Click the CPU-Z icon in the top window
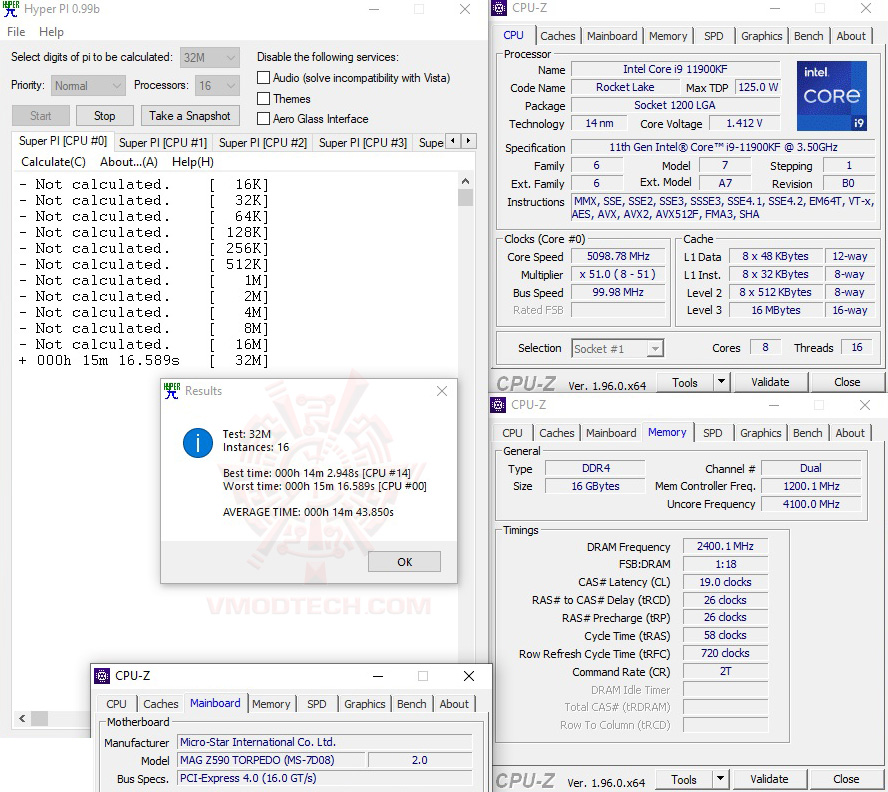The height and width of the screenshot is (792, 888). click(497, 9)
